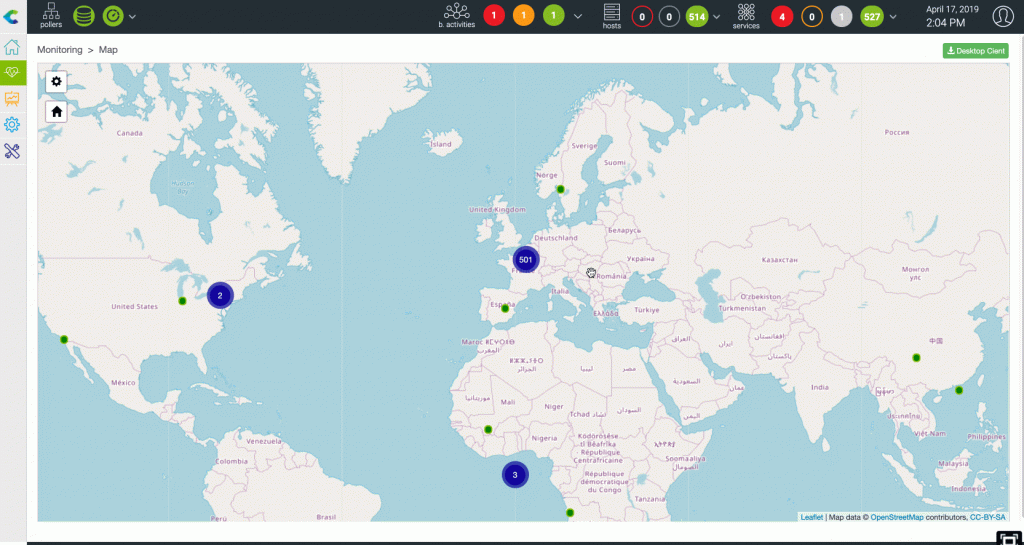
Task: Click the date and time display
Action: point(954,16)
